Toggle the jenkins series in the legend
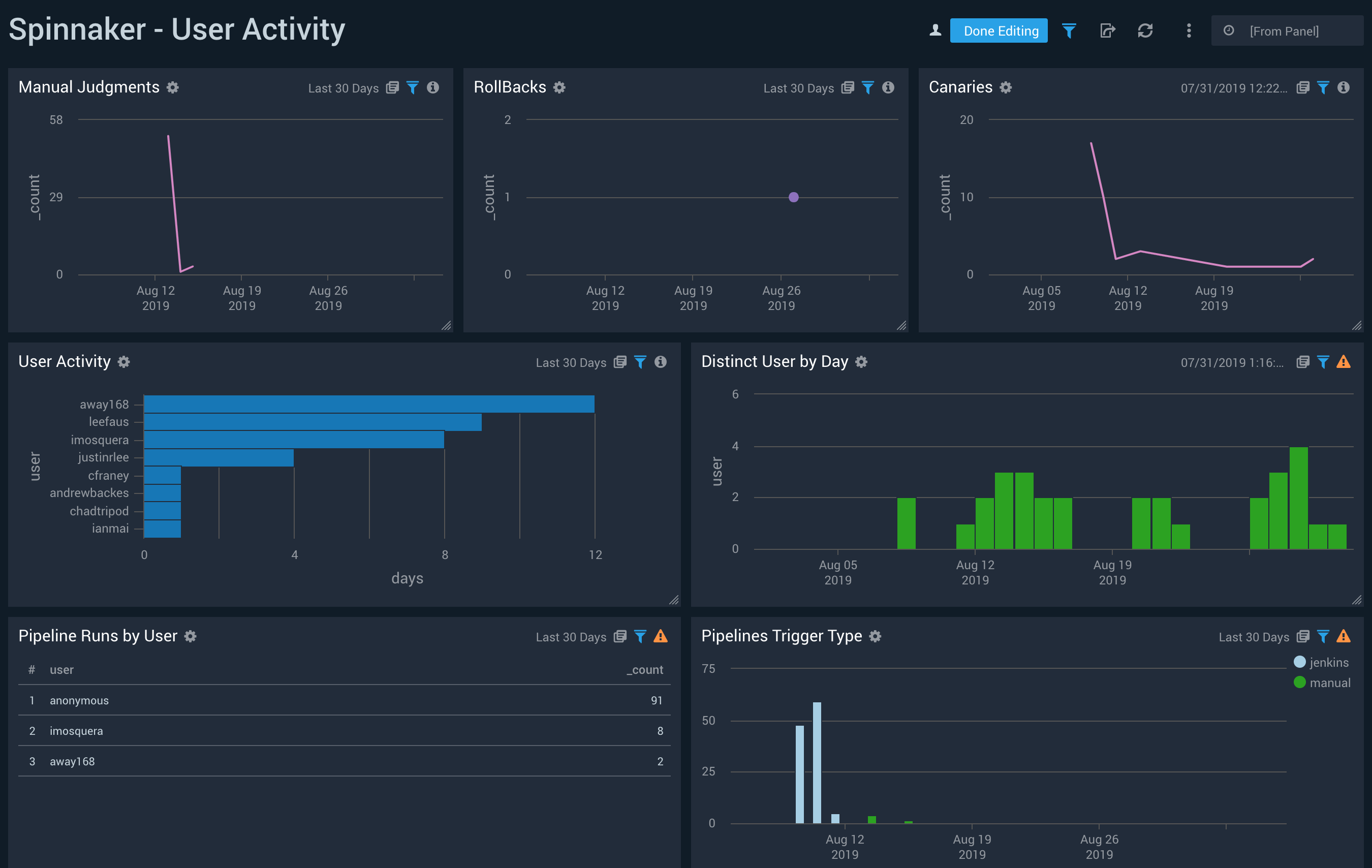This screenshot has width=1372, height=868. pos(1322,662)
